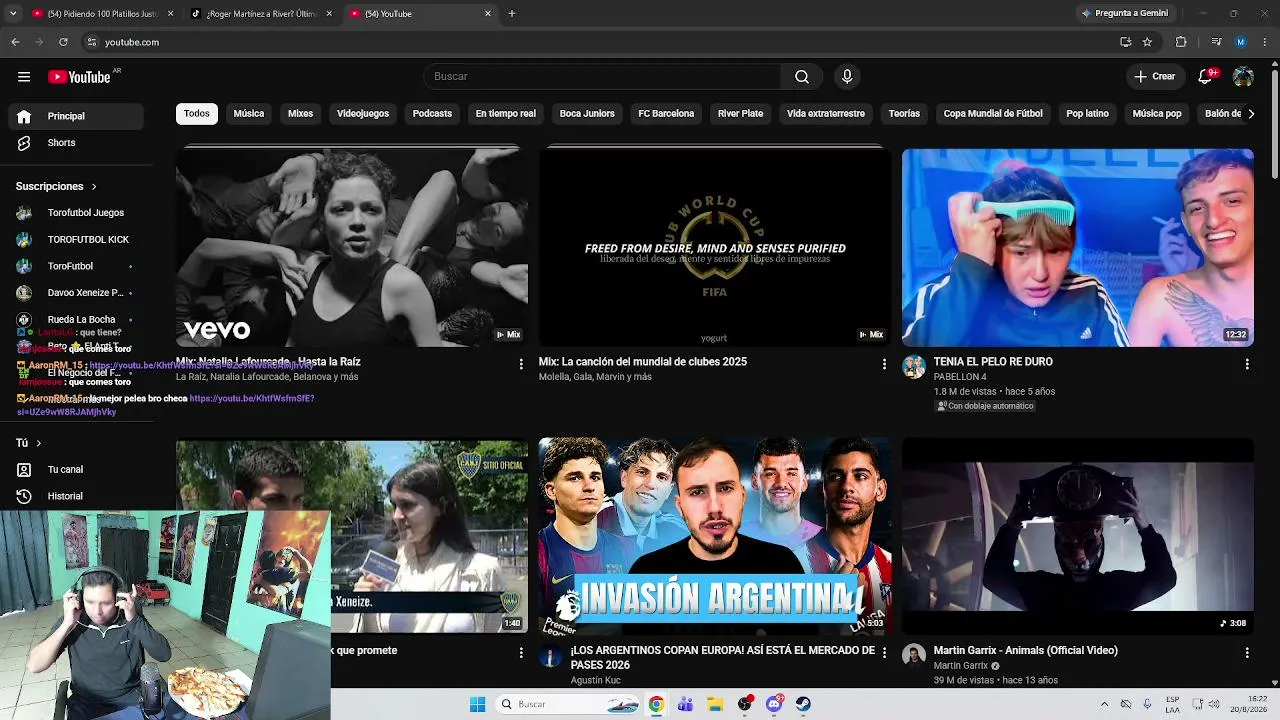
Task: Open Tu canal in the sidebar
Action: click(76, 470)
